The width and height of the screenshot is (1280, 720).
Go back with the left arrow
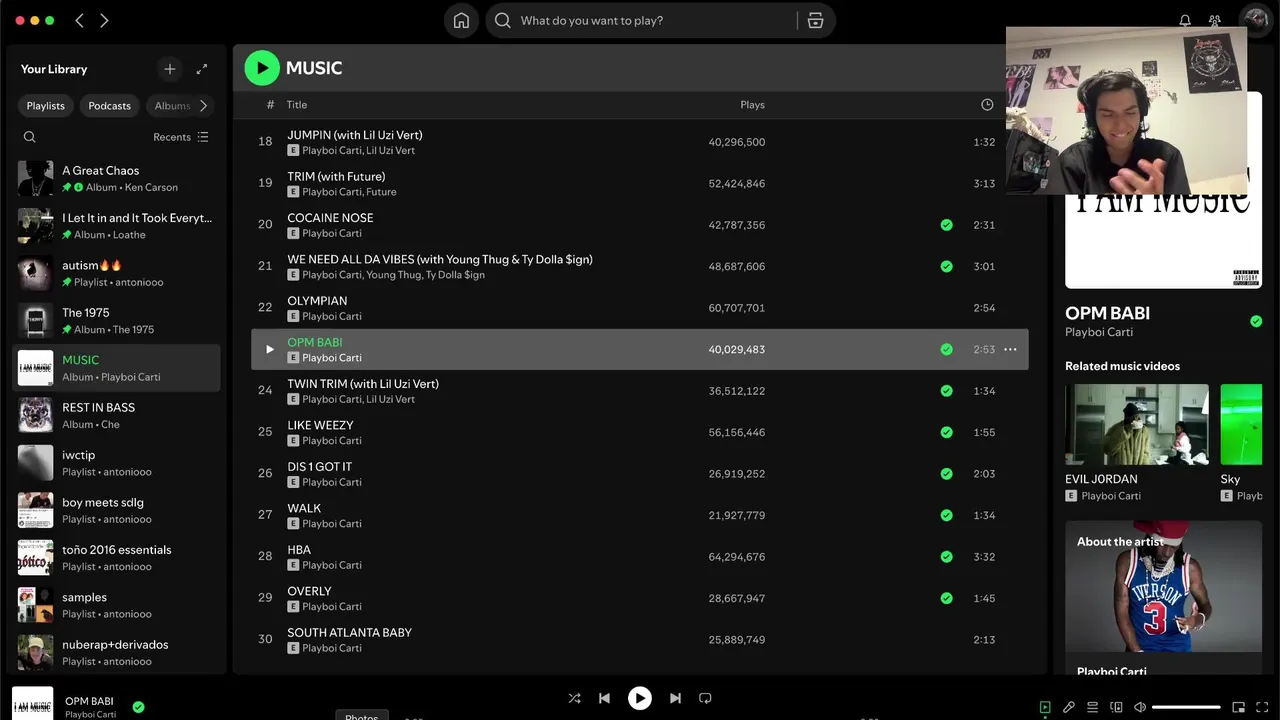80,20
